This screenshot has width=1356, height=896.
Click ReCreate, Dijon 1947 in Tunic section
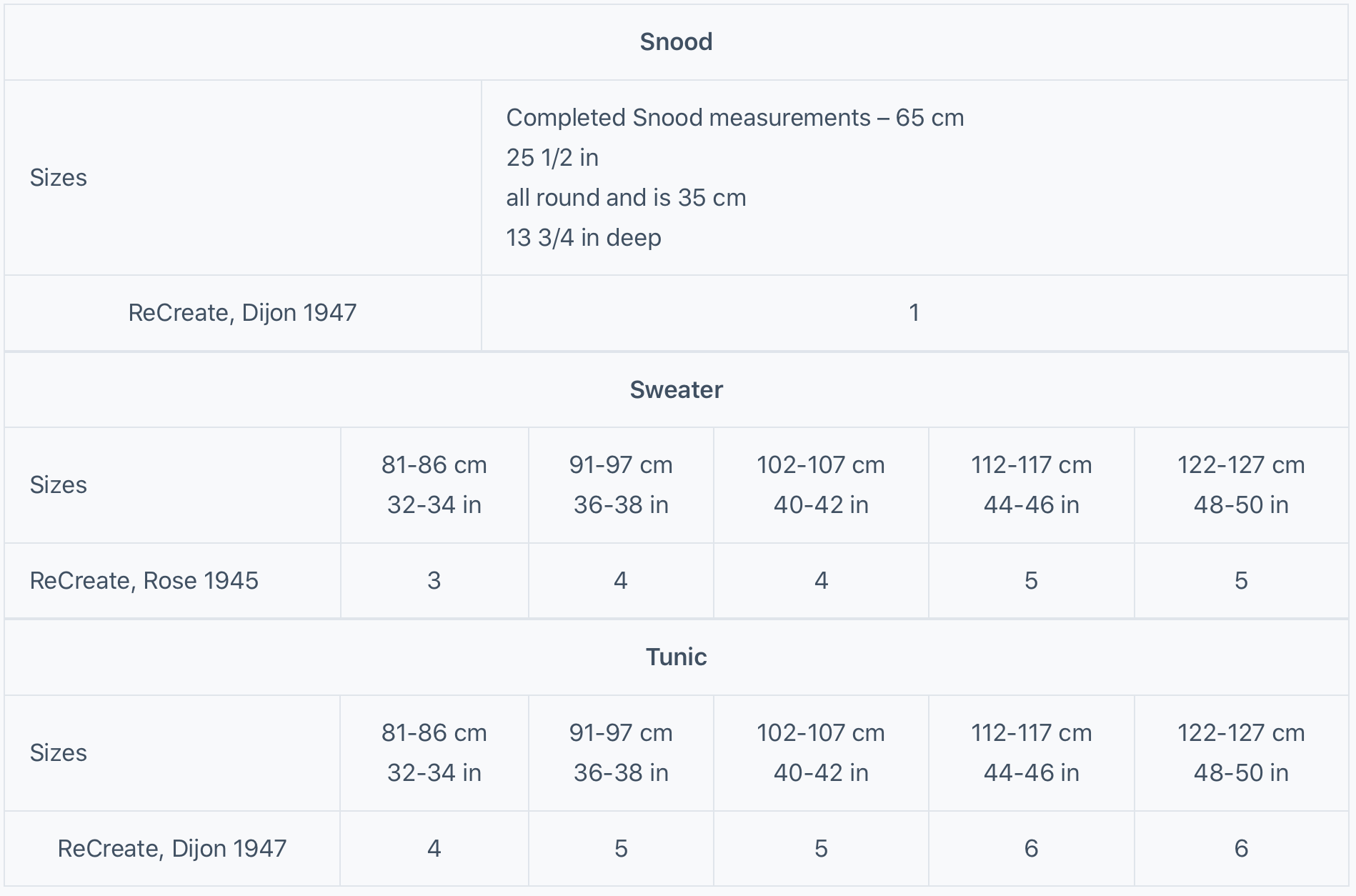172,849
